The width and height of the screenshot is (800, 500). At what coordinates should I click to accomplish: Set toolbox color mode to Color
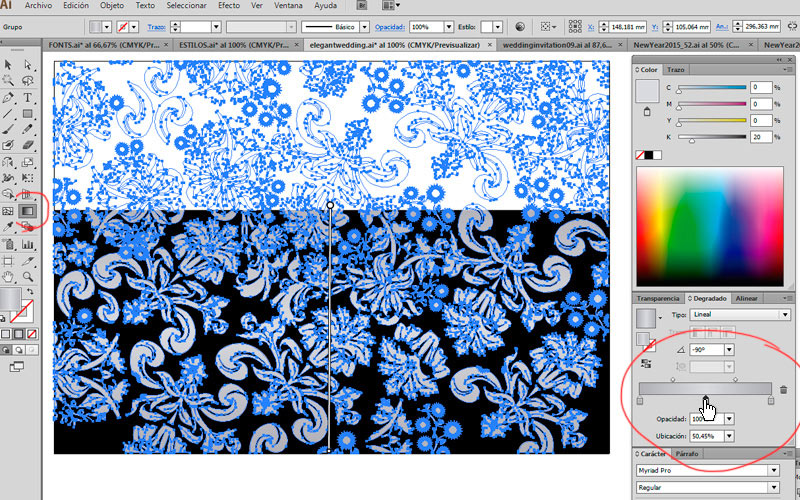pyautogui.click(x=6, y=335)
